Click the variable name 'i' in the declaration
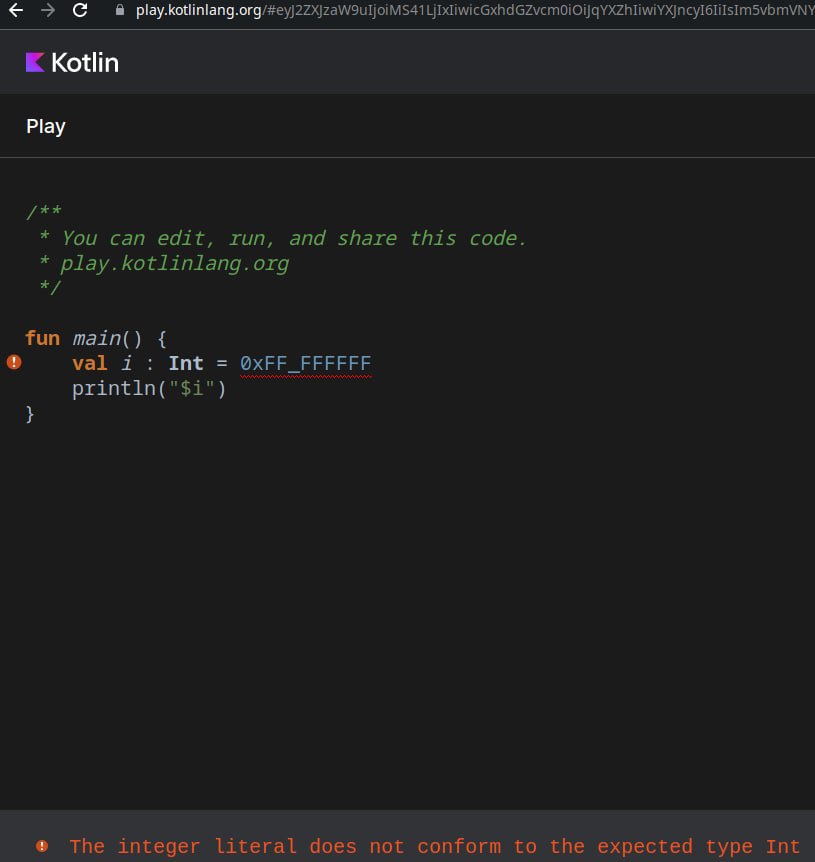 [127, 363]
